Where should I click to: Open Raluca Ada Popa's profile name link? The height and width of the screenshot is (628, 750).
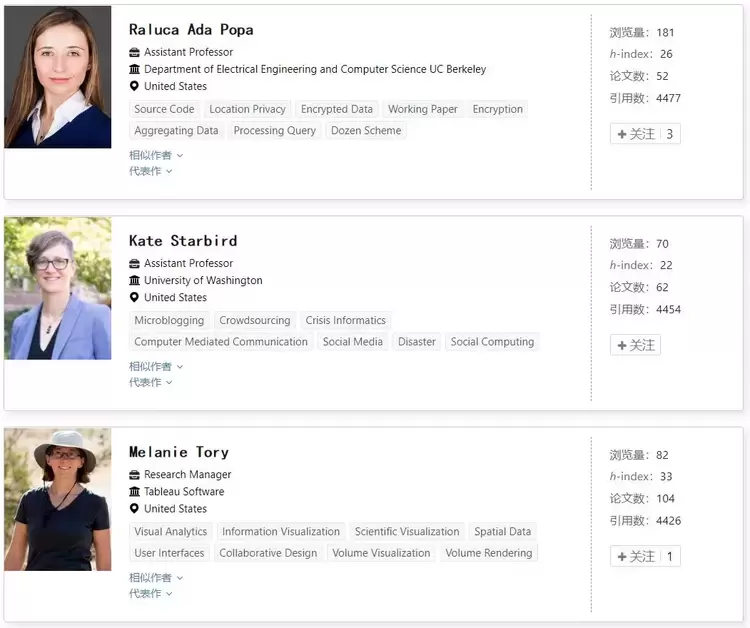191,30
